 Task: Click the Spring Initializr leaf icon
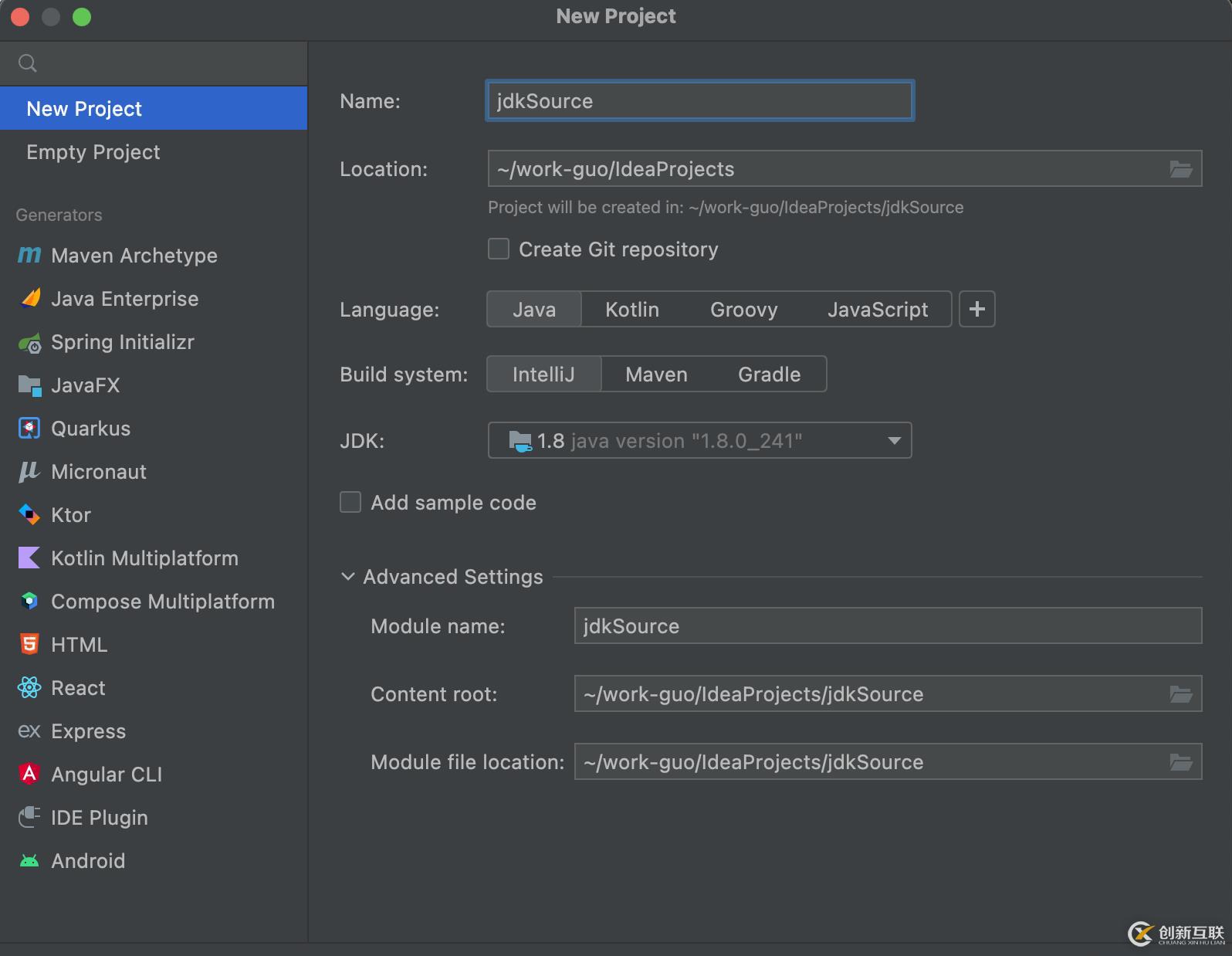(x=29, y=342)
